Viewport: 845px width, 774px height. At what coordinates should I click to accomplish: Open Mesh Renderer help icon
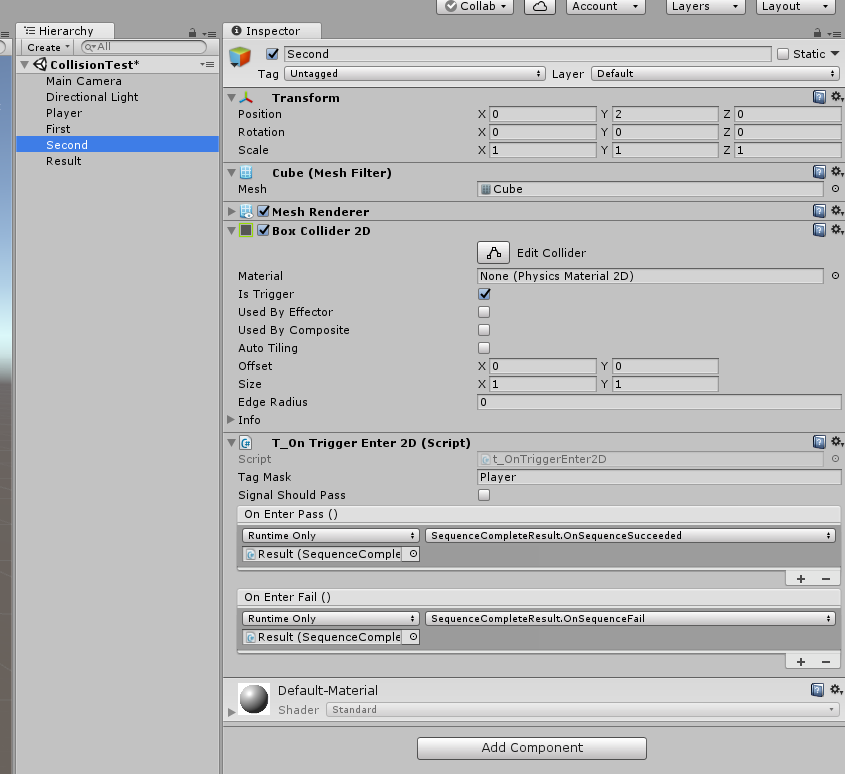(819, 211)
